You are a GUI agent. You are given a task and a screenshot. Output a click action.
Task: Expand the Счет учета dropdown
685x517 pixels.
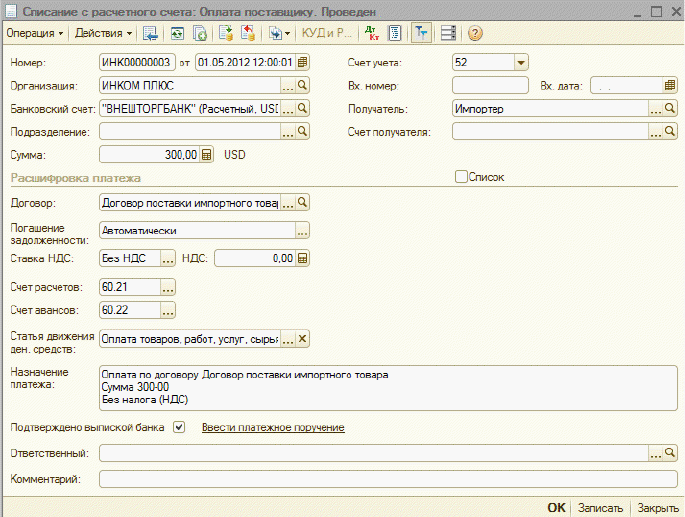[520, 62]
